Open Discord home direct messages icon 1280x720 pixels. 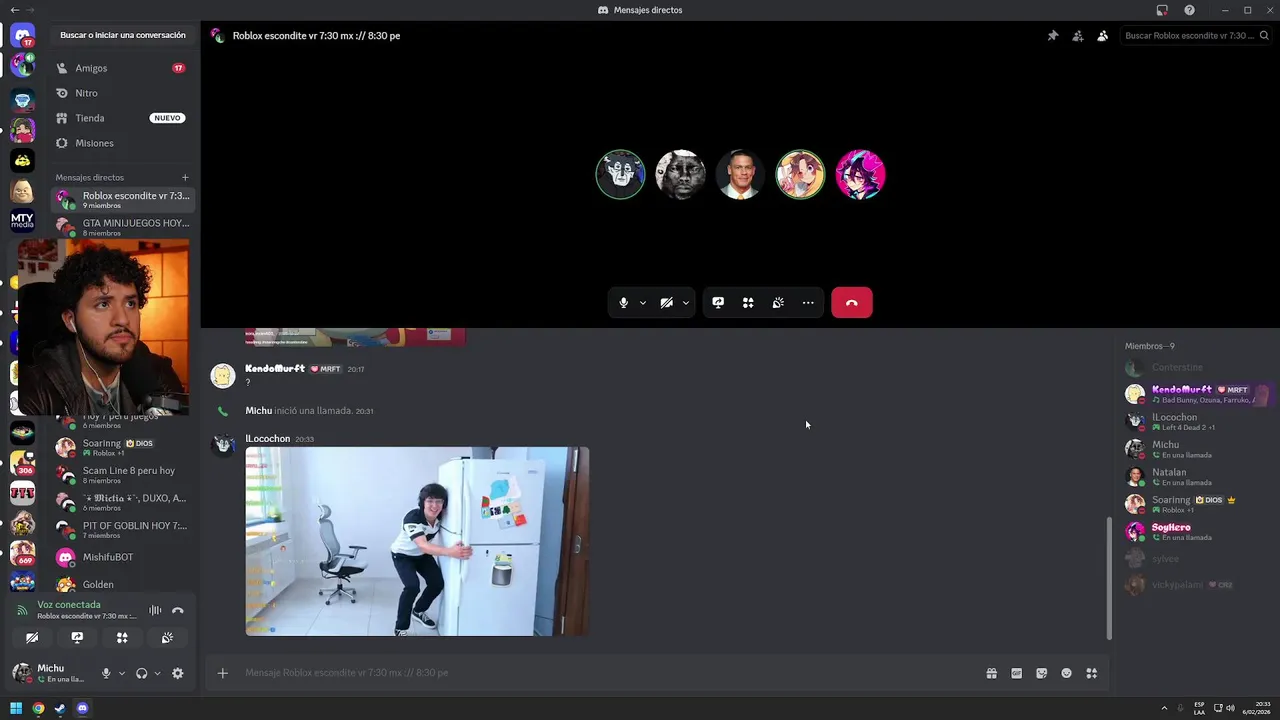[x=22, y=36]
